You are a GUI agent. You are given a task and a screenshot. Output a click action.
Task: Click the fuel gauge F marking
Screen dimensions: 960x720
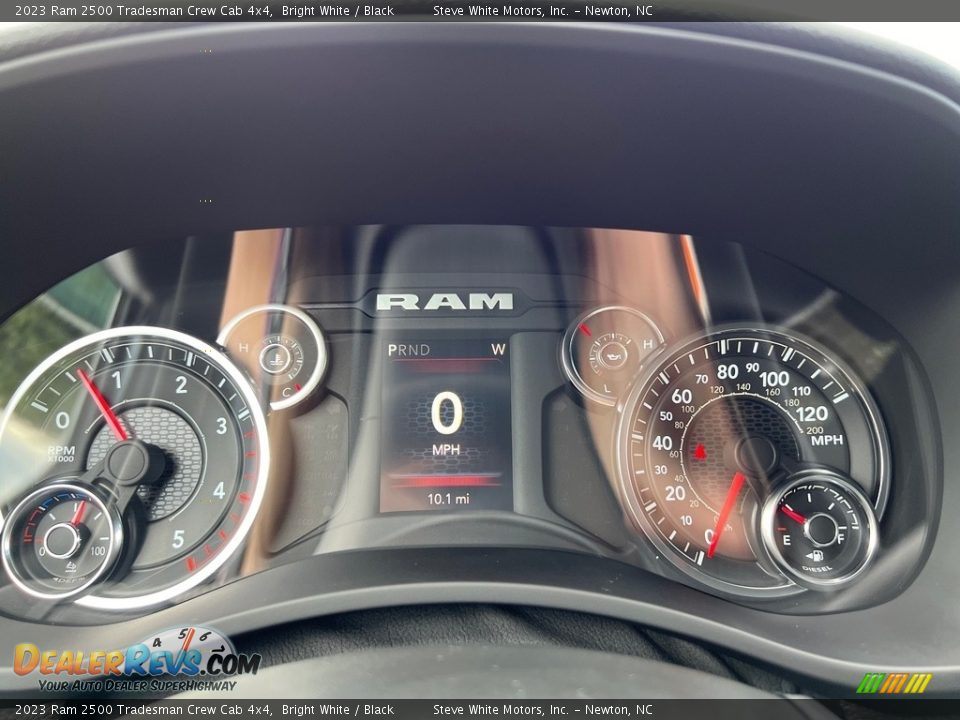[840, 539]
